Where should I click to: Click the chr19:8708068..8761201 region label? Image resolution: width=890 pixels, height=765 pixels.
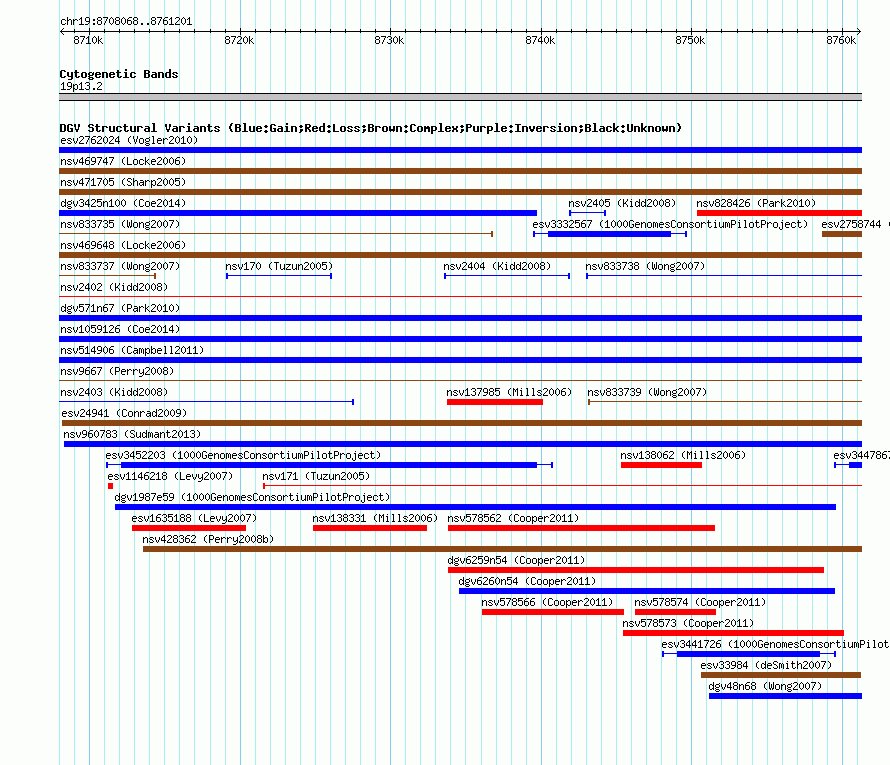click(x=126, y=22)
